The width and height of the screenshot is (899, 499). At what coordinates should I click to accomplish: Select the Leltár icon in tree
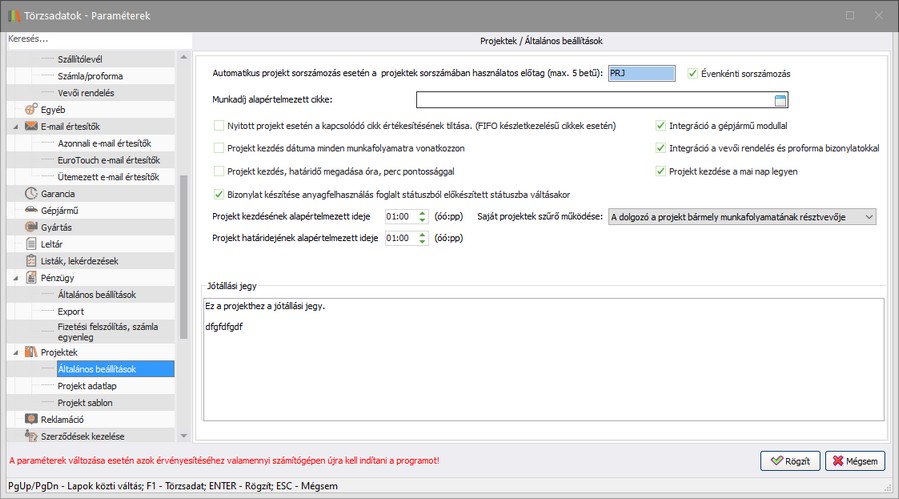coord(32,244)
